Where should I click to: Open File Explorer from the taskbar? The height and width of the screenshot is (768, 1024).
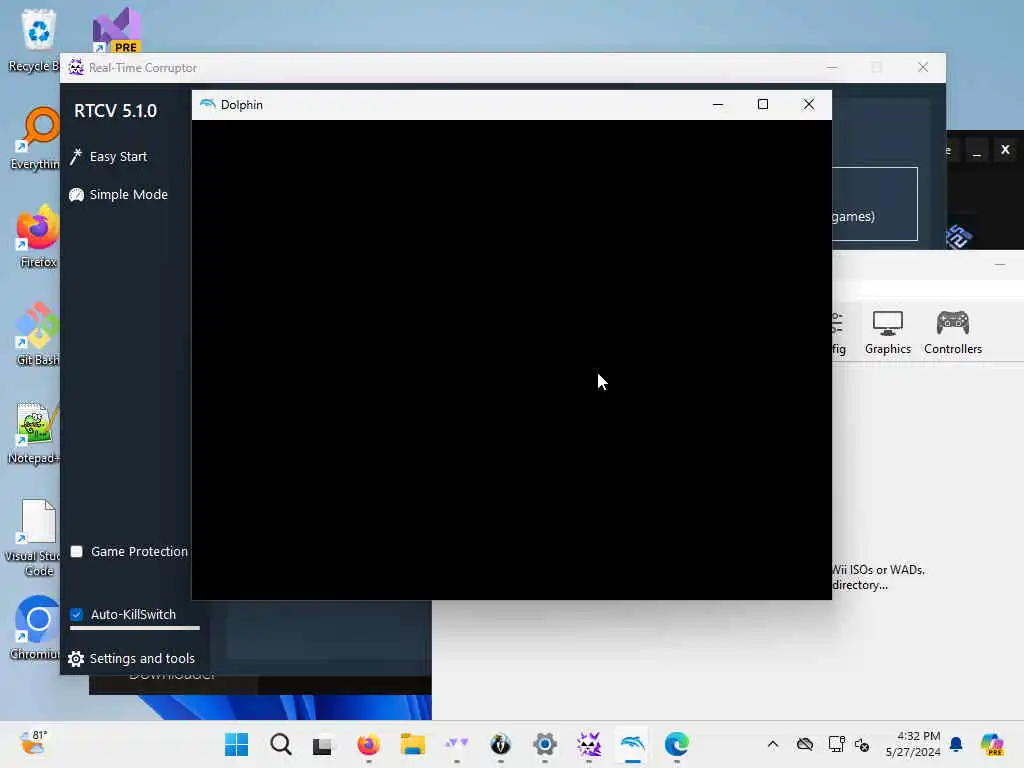coord(413,744)
